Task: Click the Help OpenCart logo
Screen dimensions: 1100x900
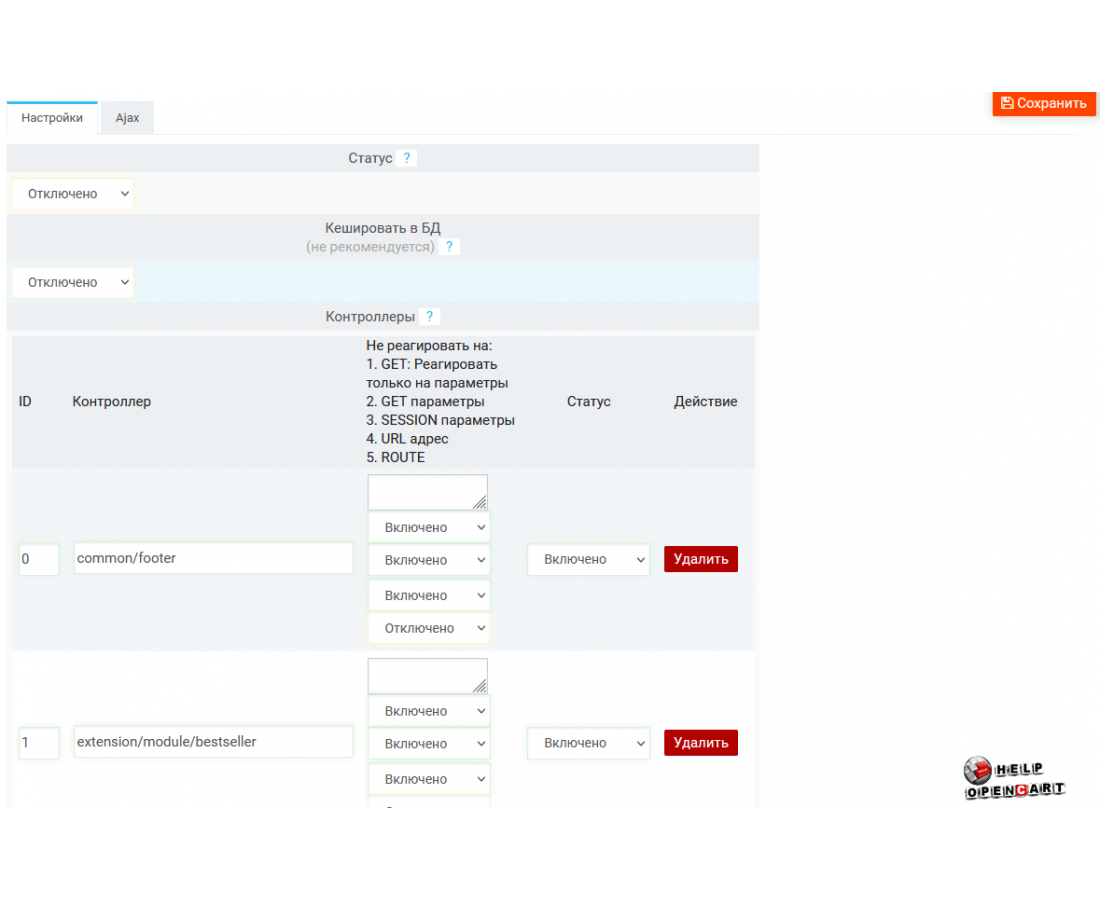Action: click(1014, 779)
